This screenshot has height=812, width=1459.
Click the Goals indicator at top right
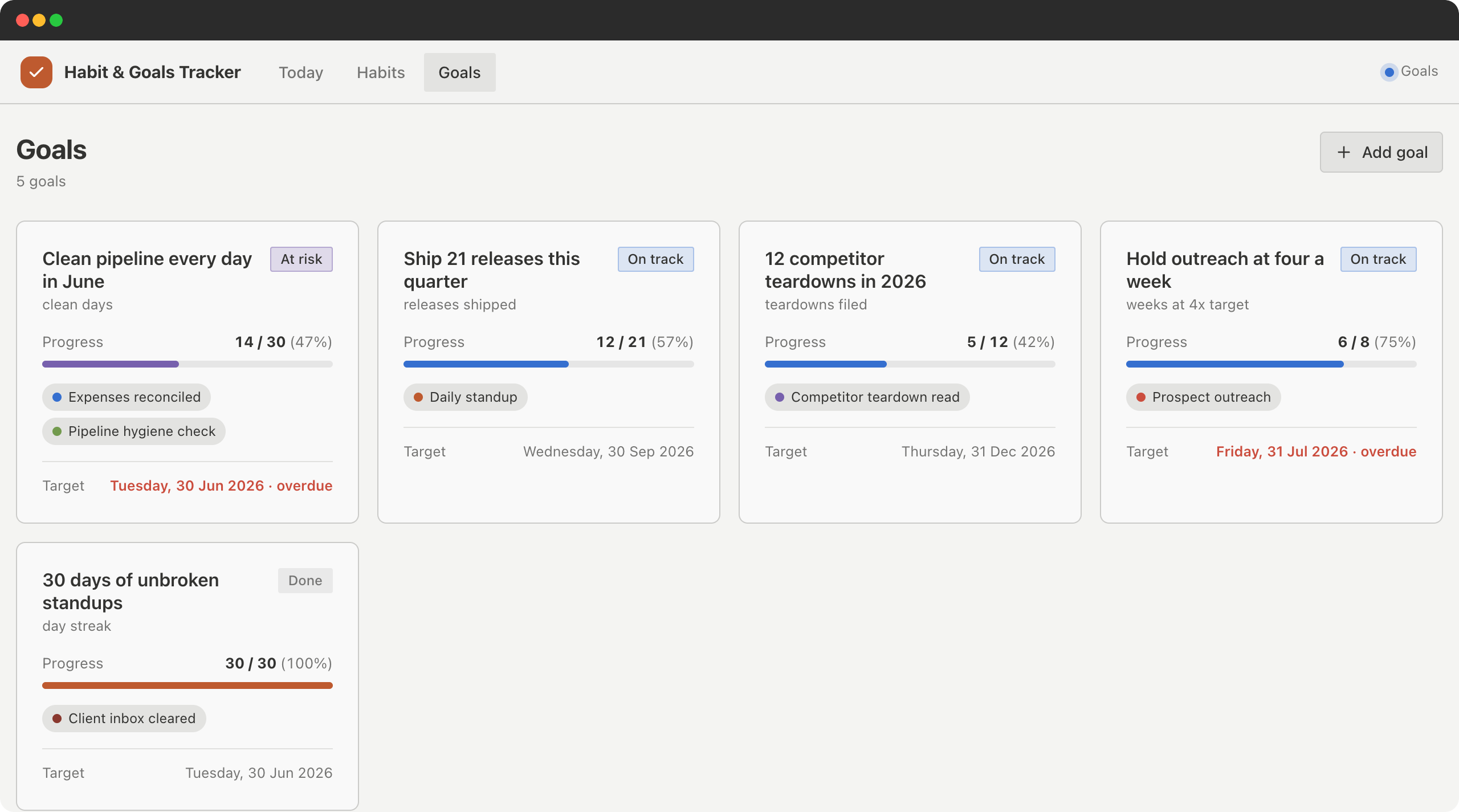pyautogui.click(x=1410, y=72)
